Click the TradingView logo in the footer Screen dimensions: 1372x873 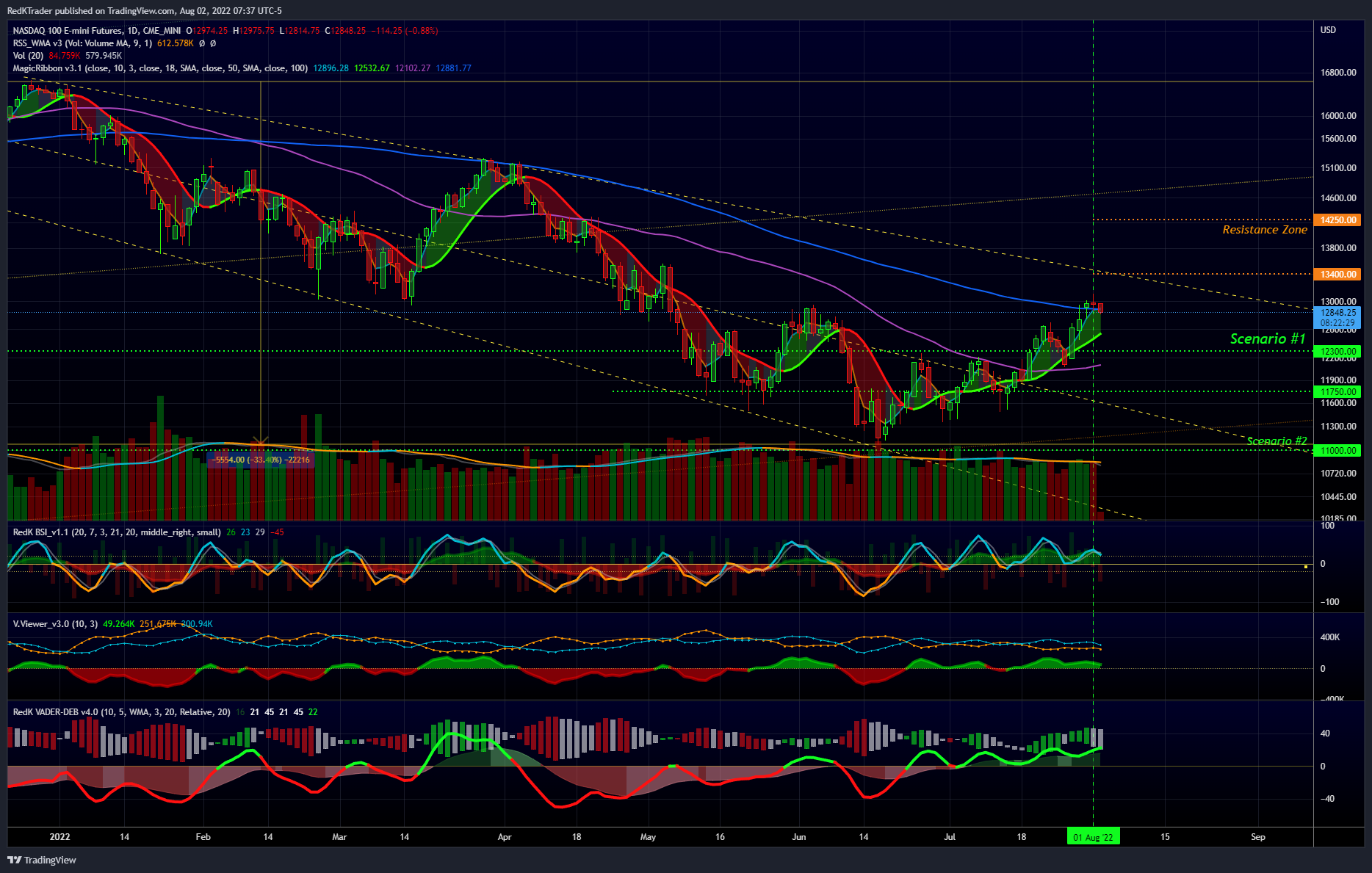42,860
